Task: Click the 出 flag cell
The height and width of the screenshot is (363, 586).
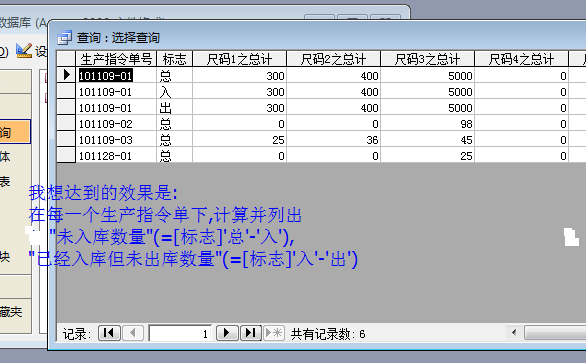Action: pyautogui.click(x=175, y=107)
